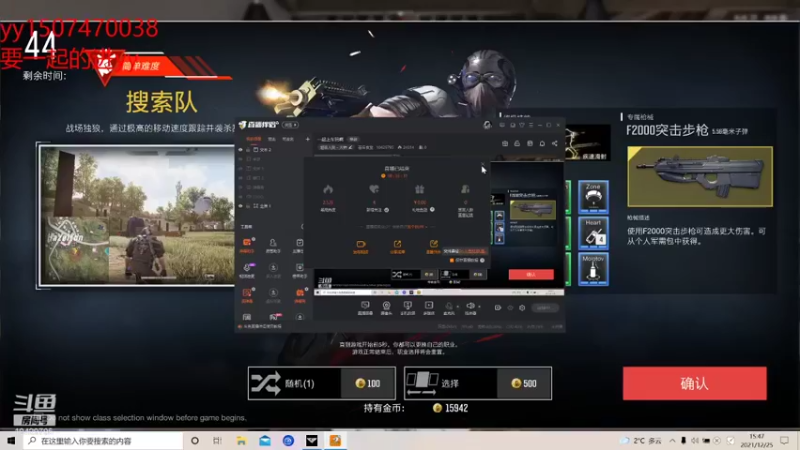Click the F2000 assault rifle image

click(x=699, y=177)
